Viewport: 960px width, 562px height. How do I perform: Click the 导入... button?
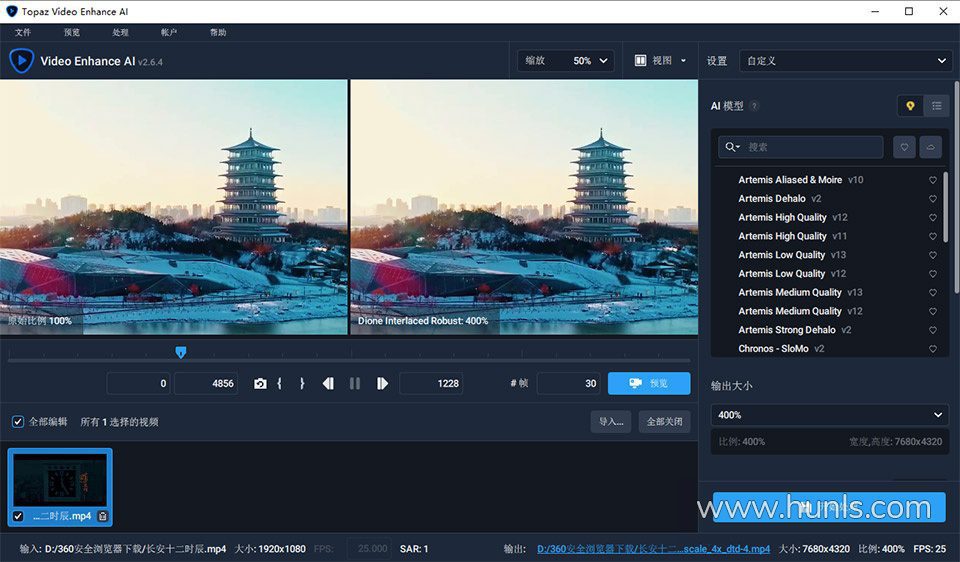click(x=610, y=422)
